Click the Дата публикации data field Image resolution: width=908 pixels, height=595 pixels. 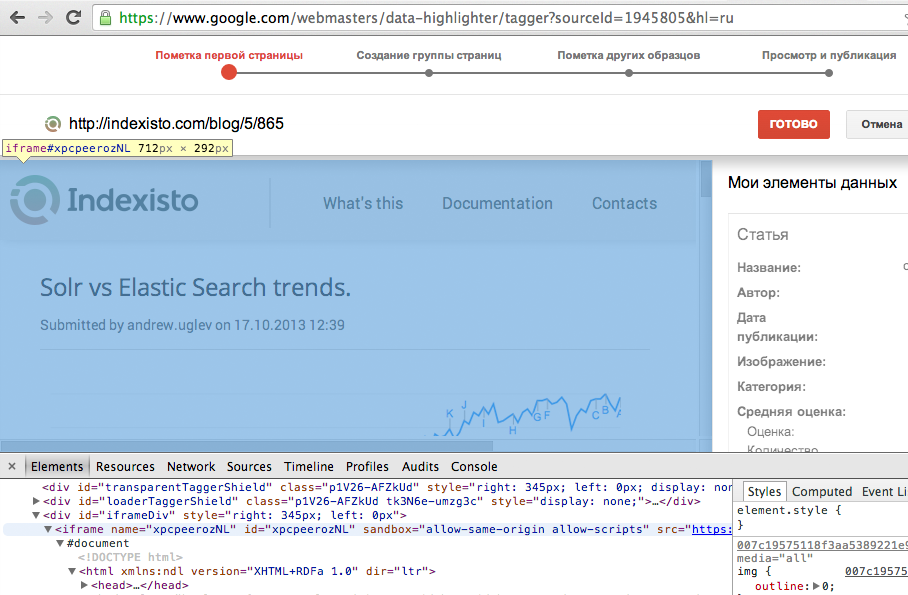click(777, 327)
